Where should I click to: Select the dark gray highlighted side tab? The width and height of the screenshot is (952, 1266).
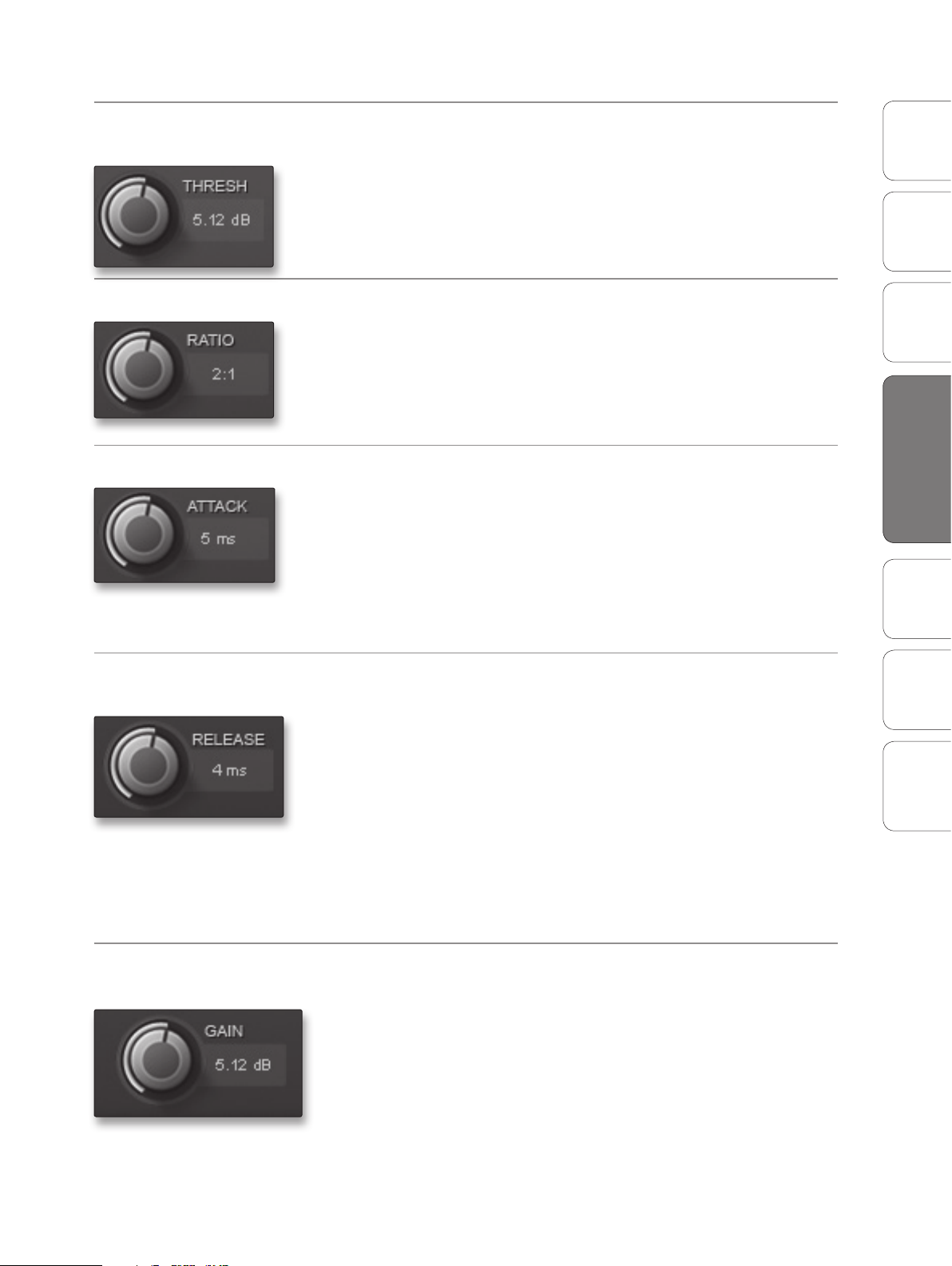click(917, 459)
